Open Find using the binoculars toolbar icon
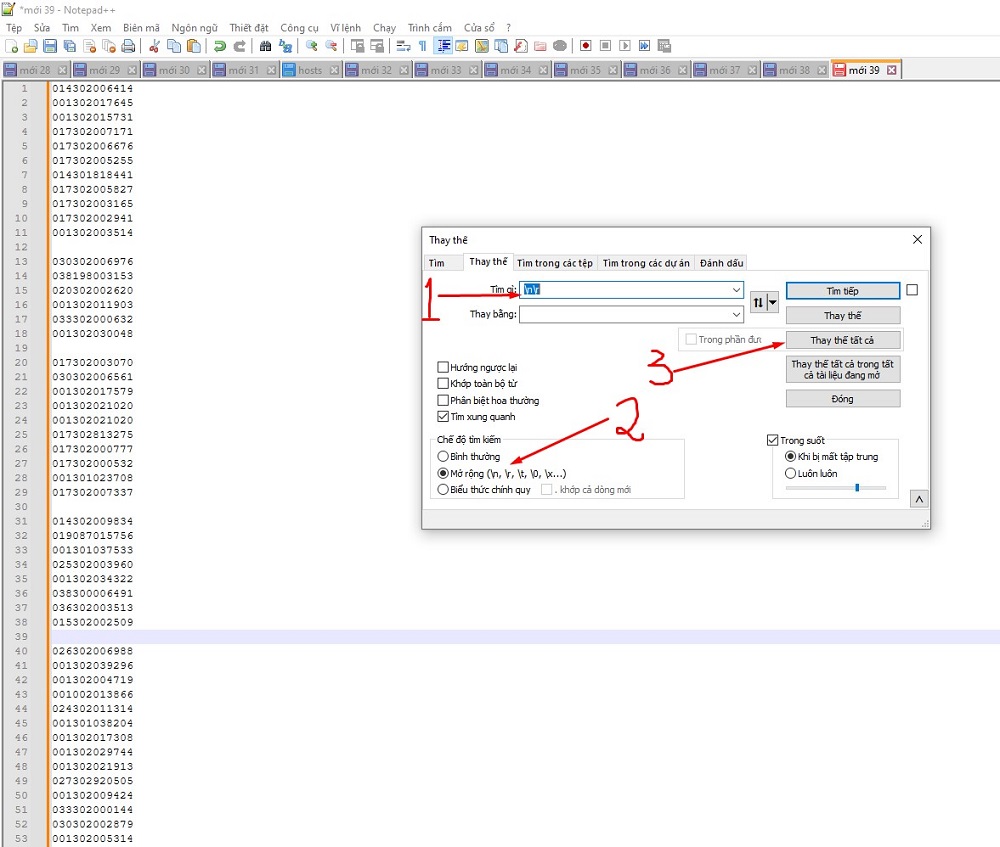Viewport: 1000px width, 847px height. pos(265,46)
